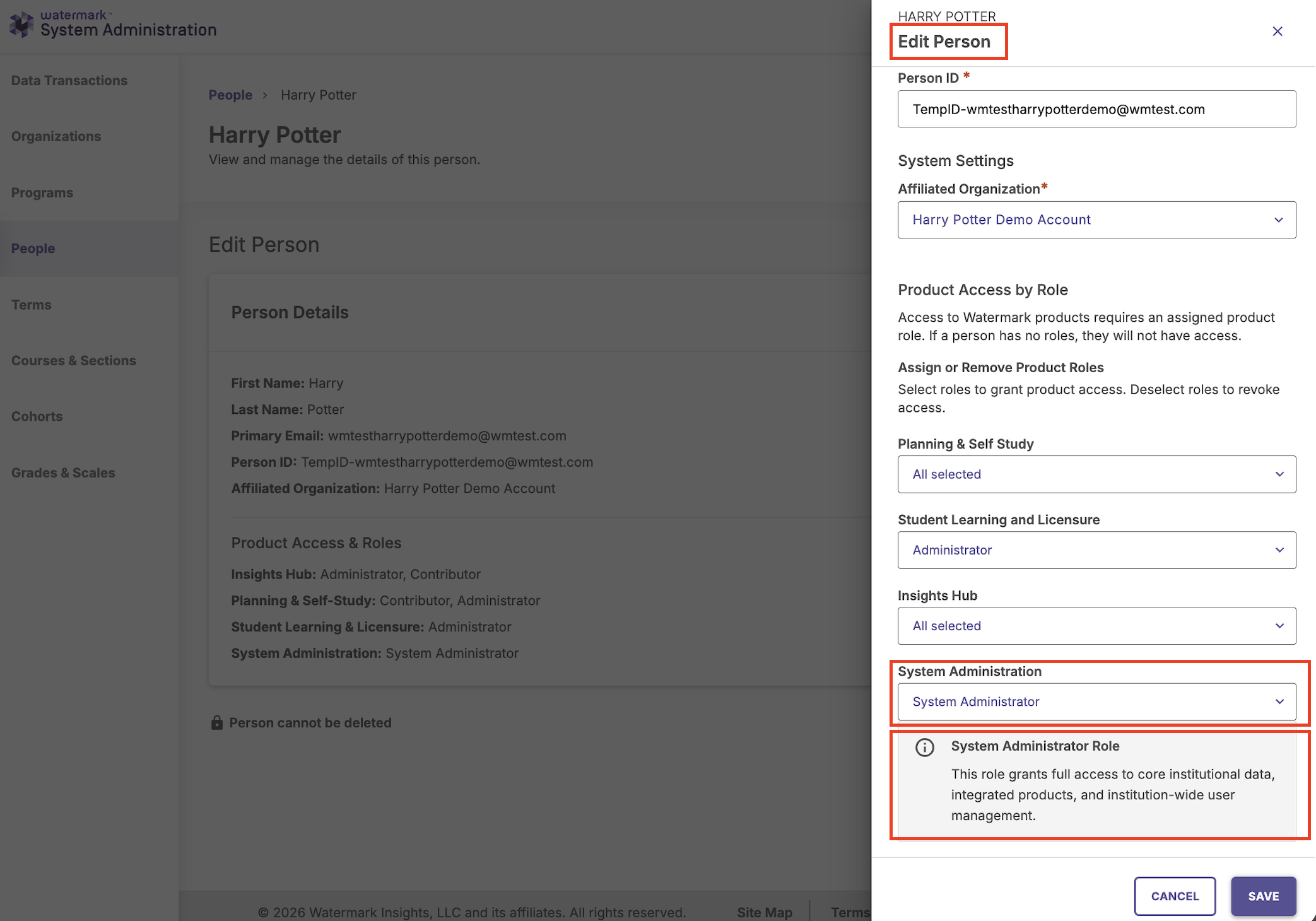The height and width of the screenshot is (921, 1316).
Task: Click the info icon beside System Administrator Role
Action: click(x=924, y=748)
